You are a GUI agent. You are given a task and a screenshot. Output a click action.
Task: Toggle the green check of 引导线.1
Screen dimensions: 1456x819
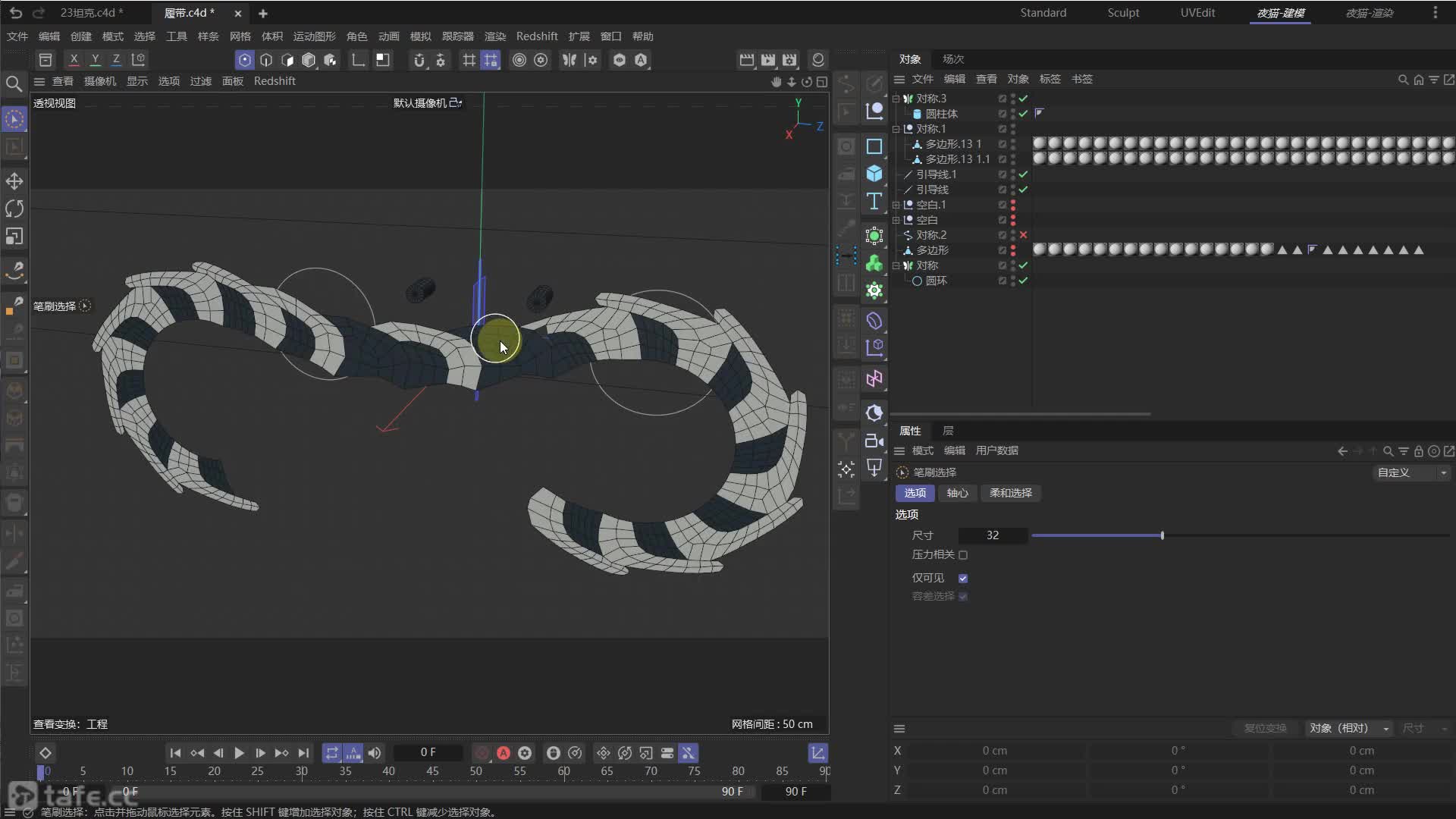1023,174
